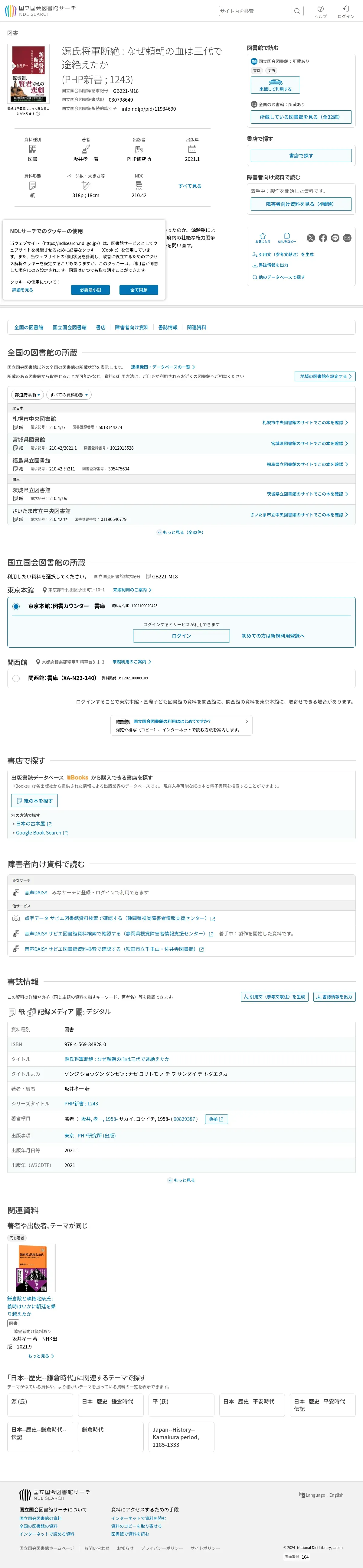
Task: Share via Facebook icon
Action: [x=323, y=238]
